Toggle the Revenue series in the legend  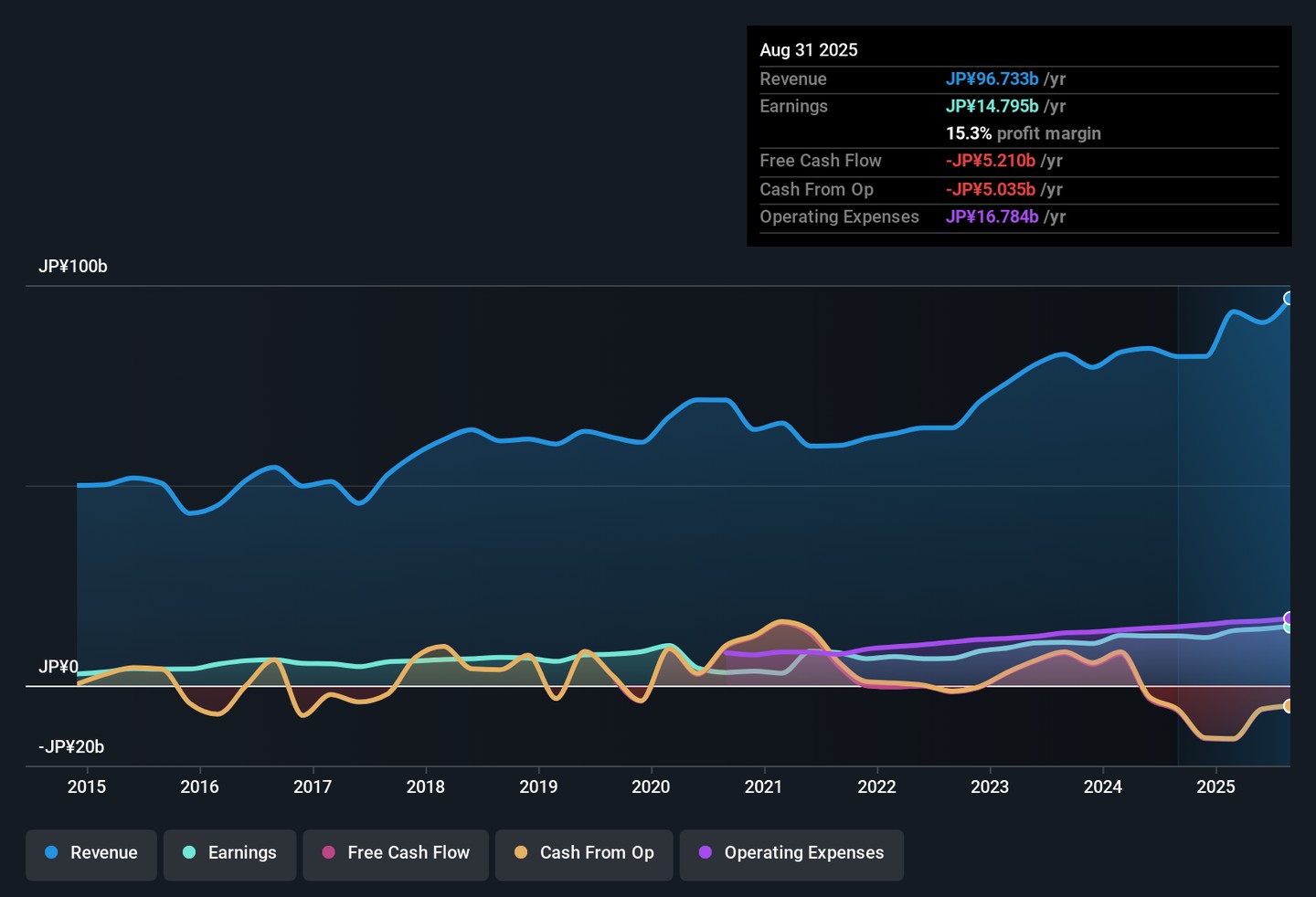(91, 854)
